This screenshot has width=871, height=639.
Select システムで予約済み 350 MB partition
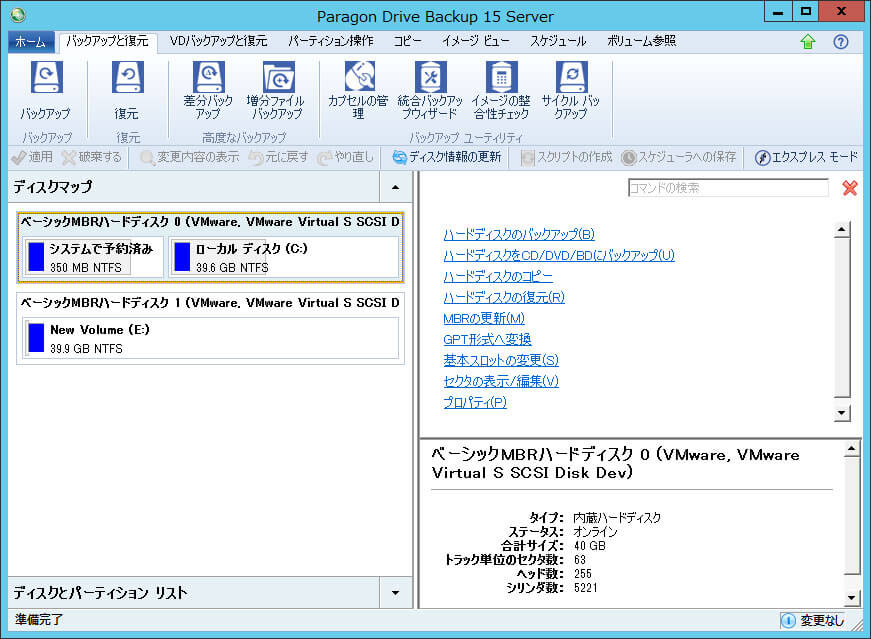click(x=92, y=257)
